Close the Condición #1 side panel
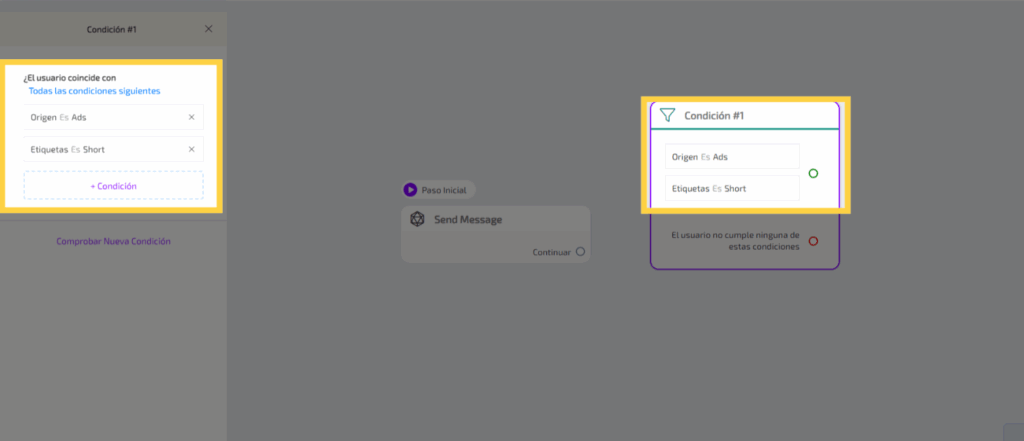1024x441 pixels. click(x=208, y=29)
